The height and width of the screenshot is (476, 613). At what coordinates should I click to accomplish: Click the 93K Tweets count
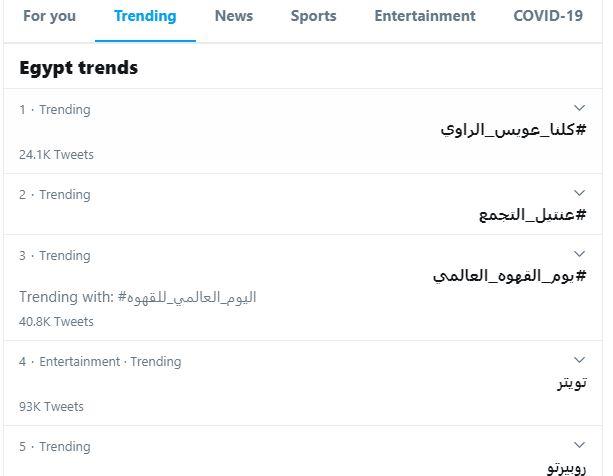(51, 407)
